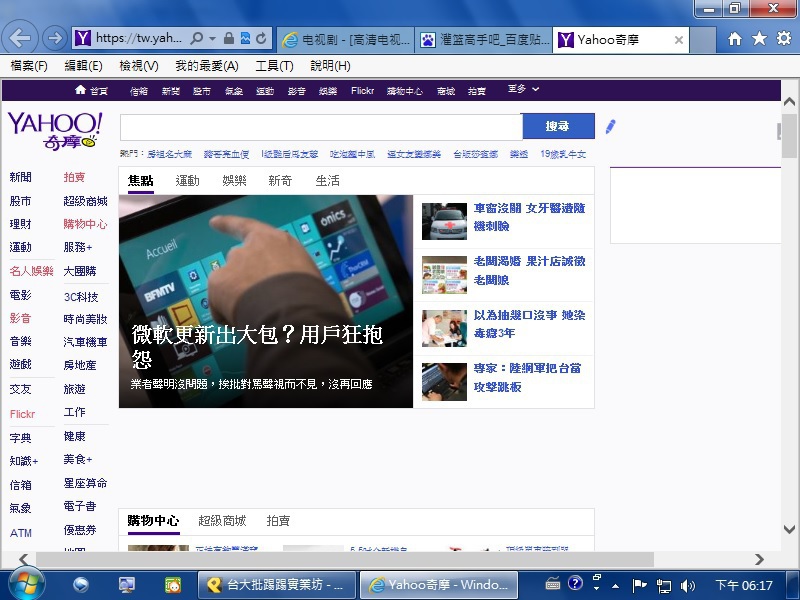Click the volume speaker tray icon
The height and width of the screenshot is (600, 800).
coord(688,585)
